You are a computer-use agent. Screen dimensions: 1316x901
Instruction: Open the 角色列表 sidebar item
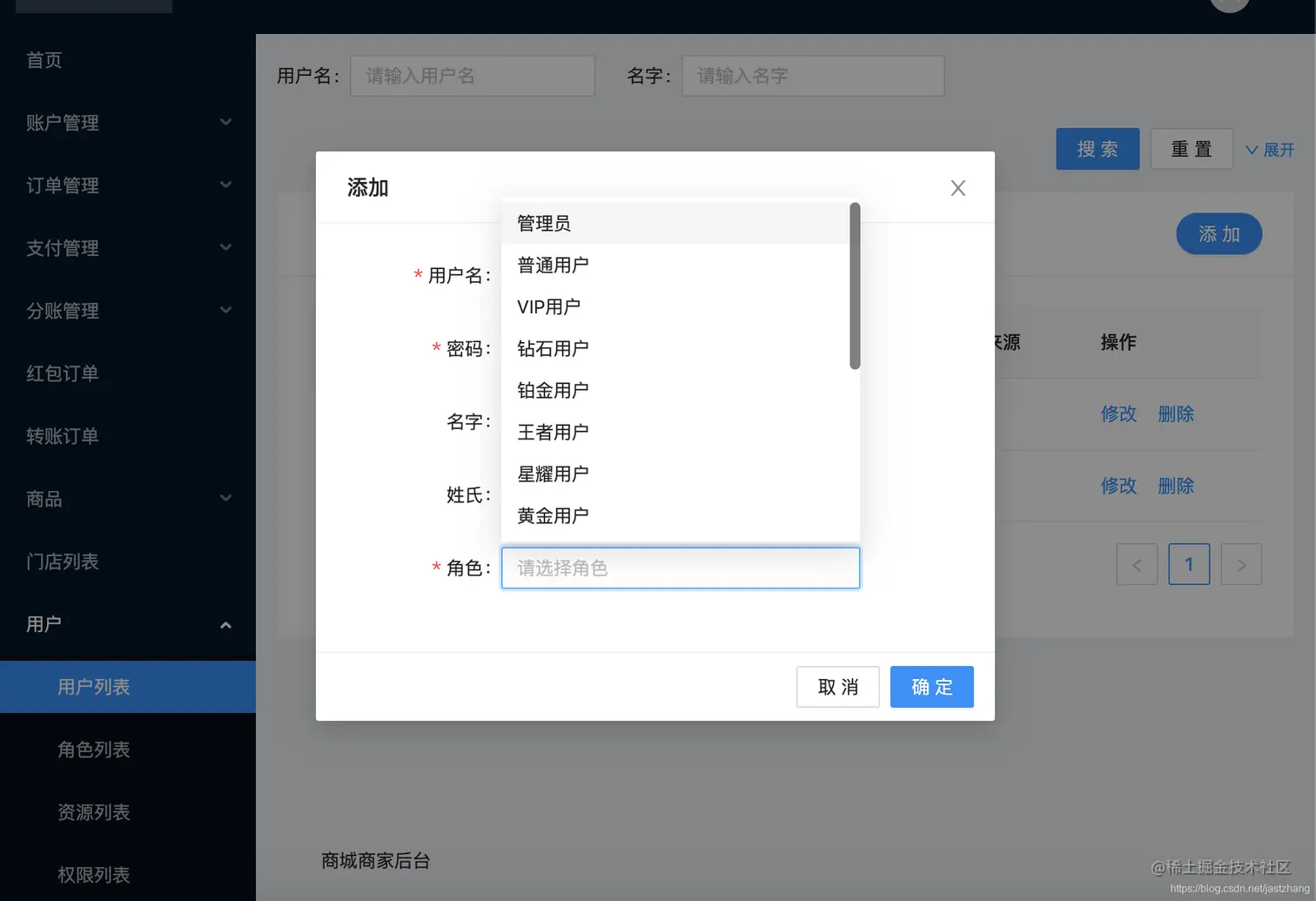point(93,750)
